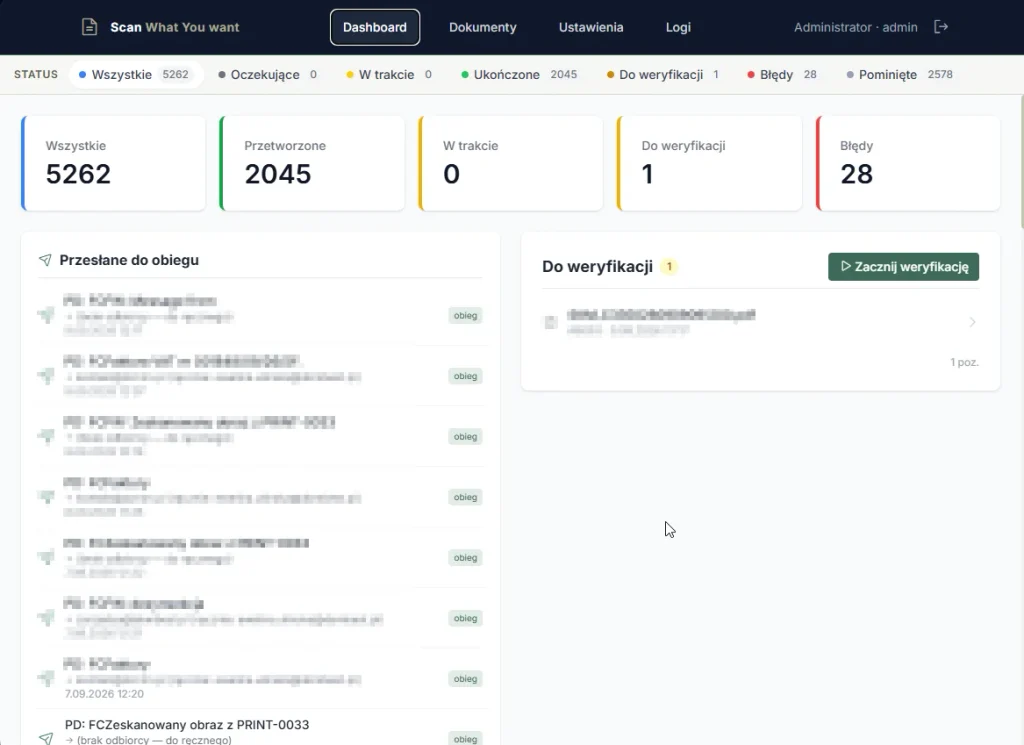This screenshot has height=745, width=1024.
Task: Click the yellow count badge beside Do weryfikacji heading
Action: (669, 266)
